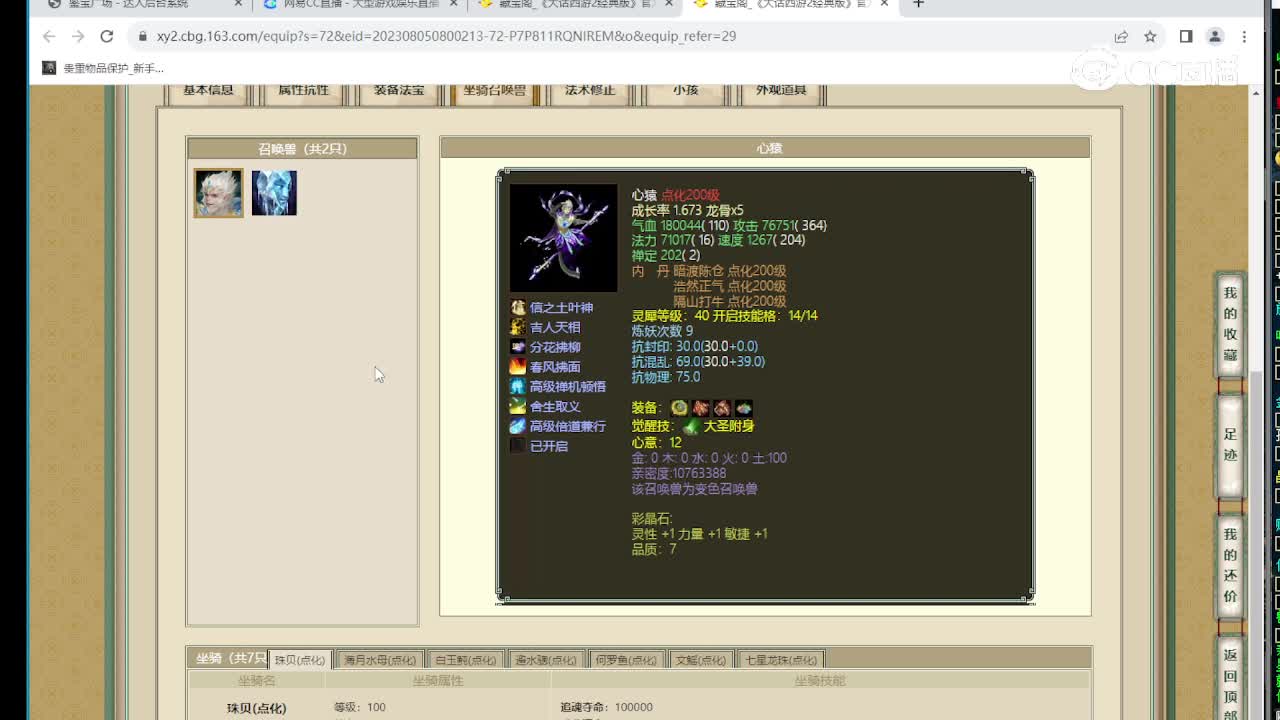
Task: Click the 高级倍道兼行 skill icon
Action: (517, 426)
